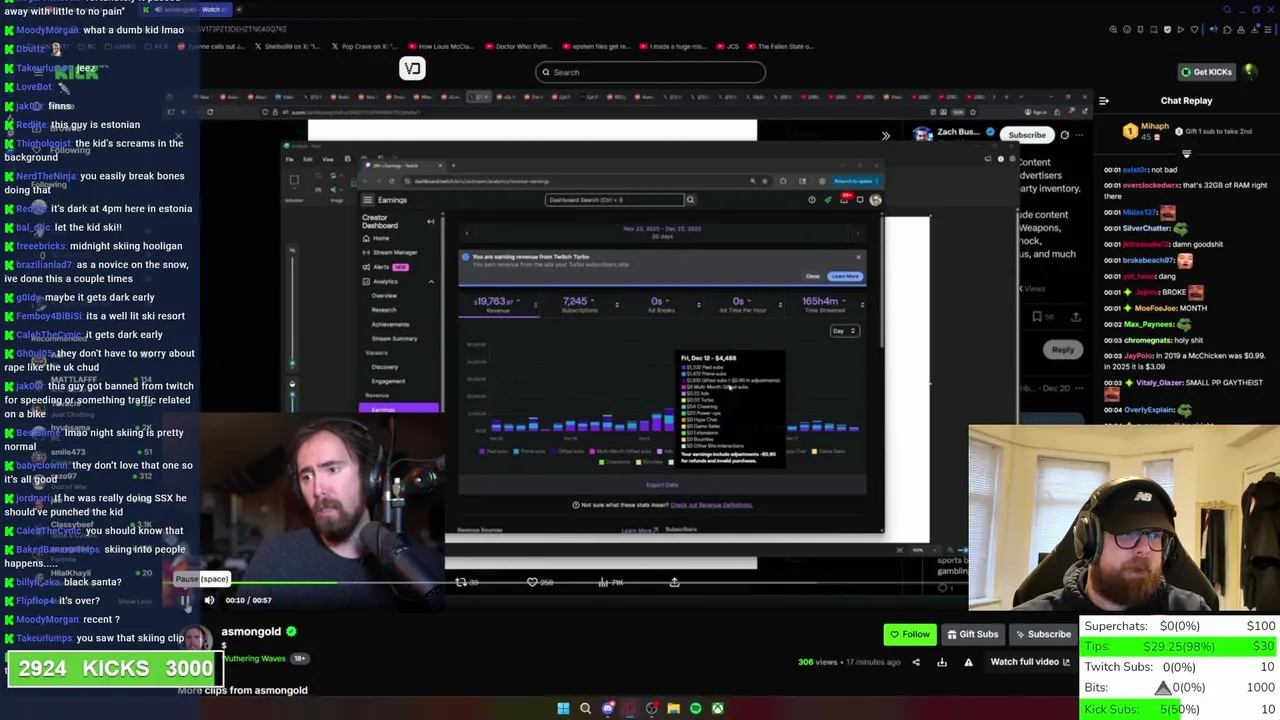Viewport: 1280px width, 720px height.
Task: Click Close on the Turbo banner
Action: click(x=813, y=276)
